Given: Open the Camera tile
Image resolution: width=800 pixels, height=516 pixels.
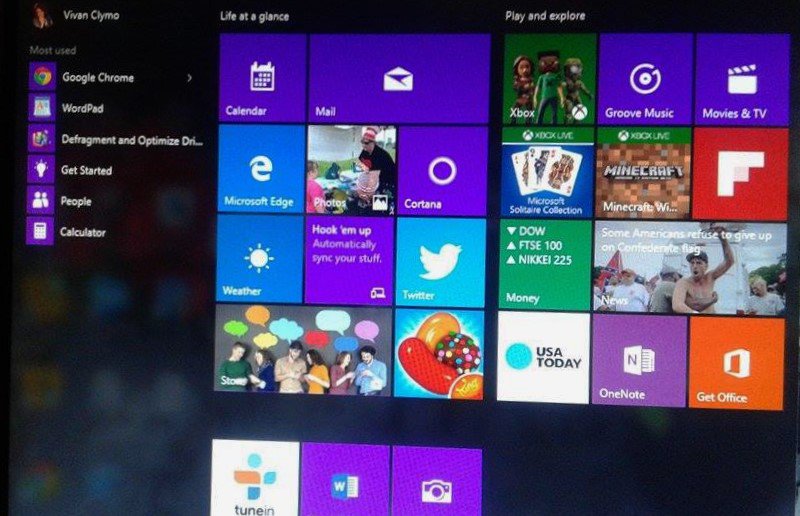Looking at the screenshot, I should [x=437, y=481].
